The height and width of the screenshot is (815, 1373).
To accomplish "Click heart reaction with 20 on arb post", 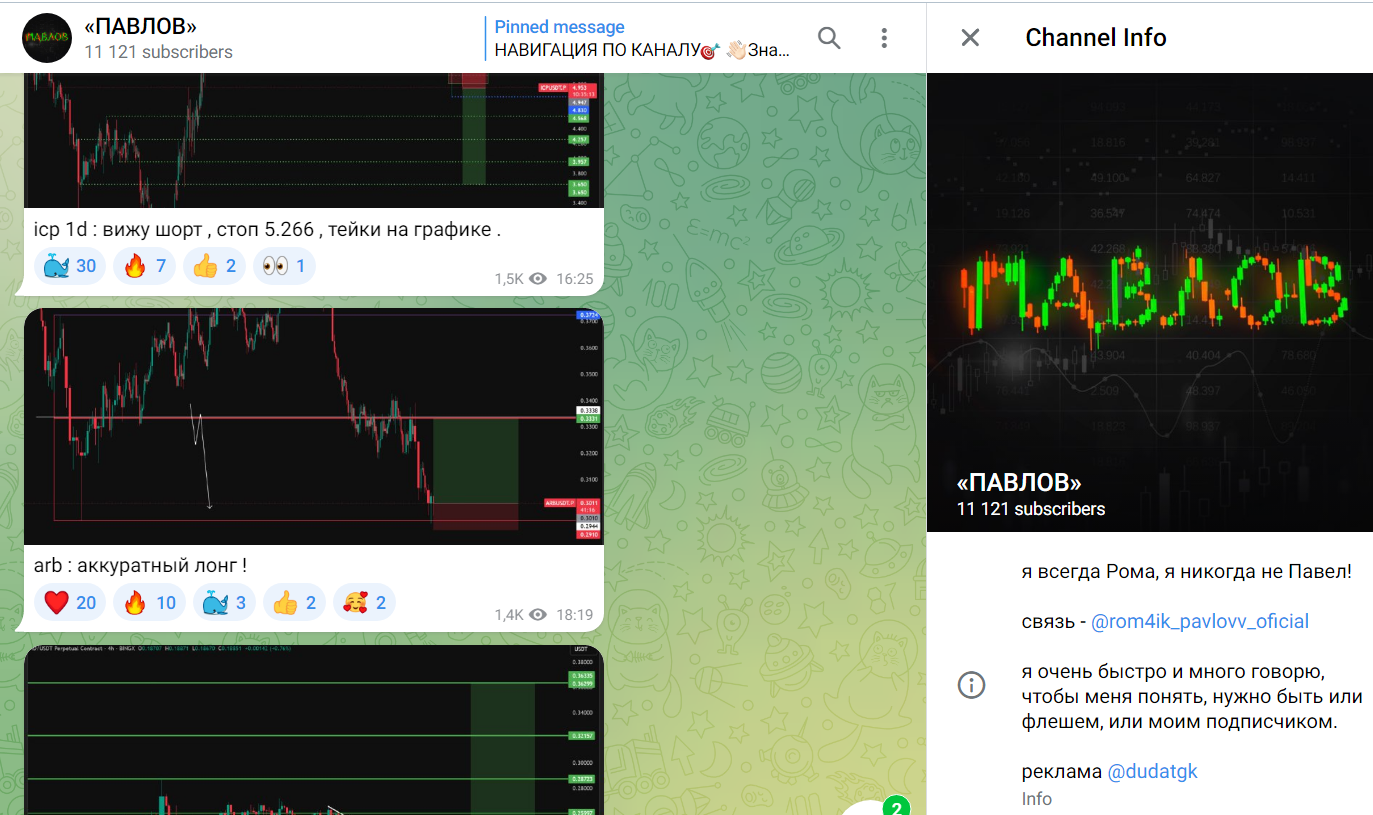I will 70,602.
